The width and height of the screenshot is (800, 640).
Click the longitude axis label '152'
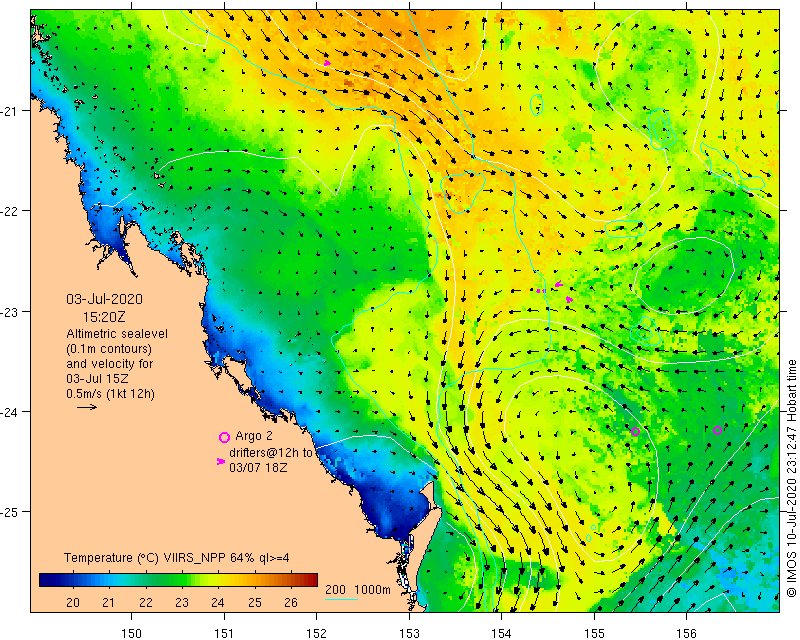[x=316, y=633]
